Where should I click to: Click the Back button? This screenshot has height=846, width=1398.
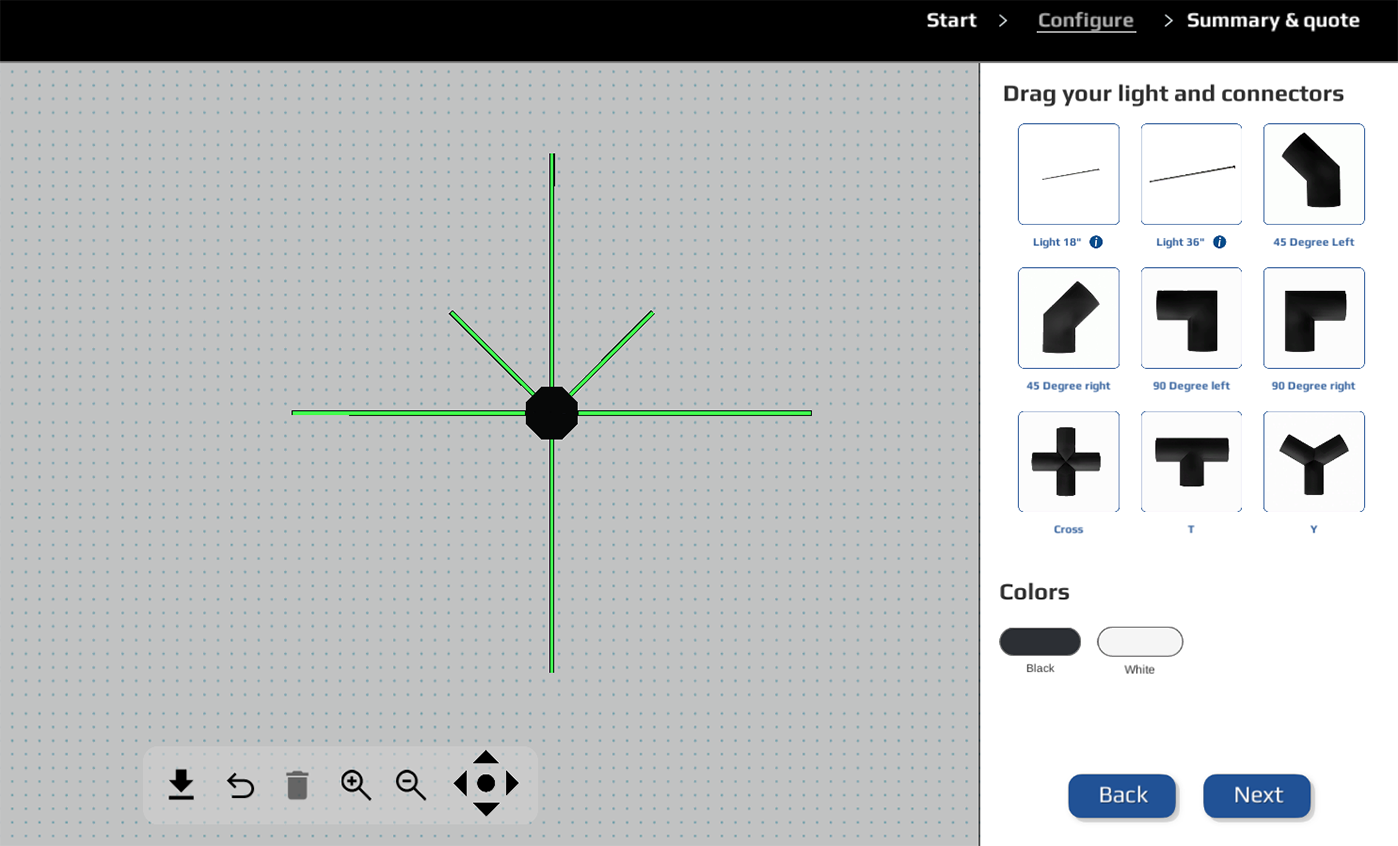pos(1122,796)
